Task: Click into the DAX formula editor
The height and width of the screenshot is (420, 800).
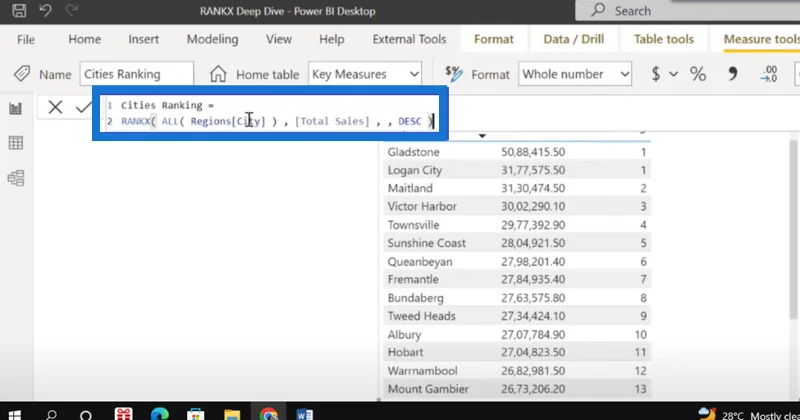Action: click(270, 113)
